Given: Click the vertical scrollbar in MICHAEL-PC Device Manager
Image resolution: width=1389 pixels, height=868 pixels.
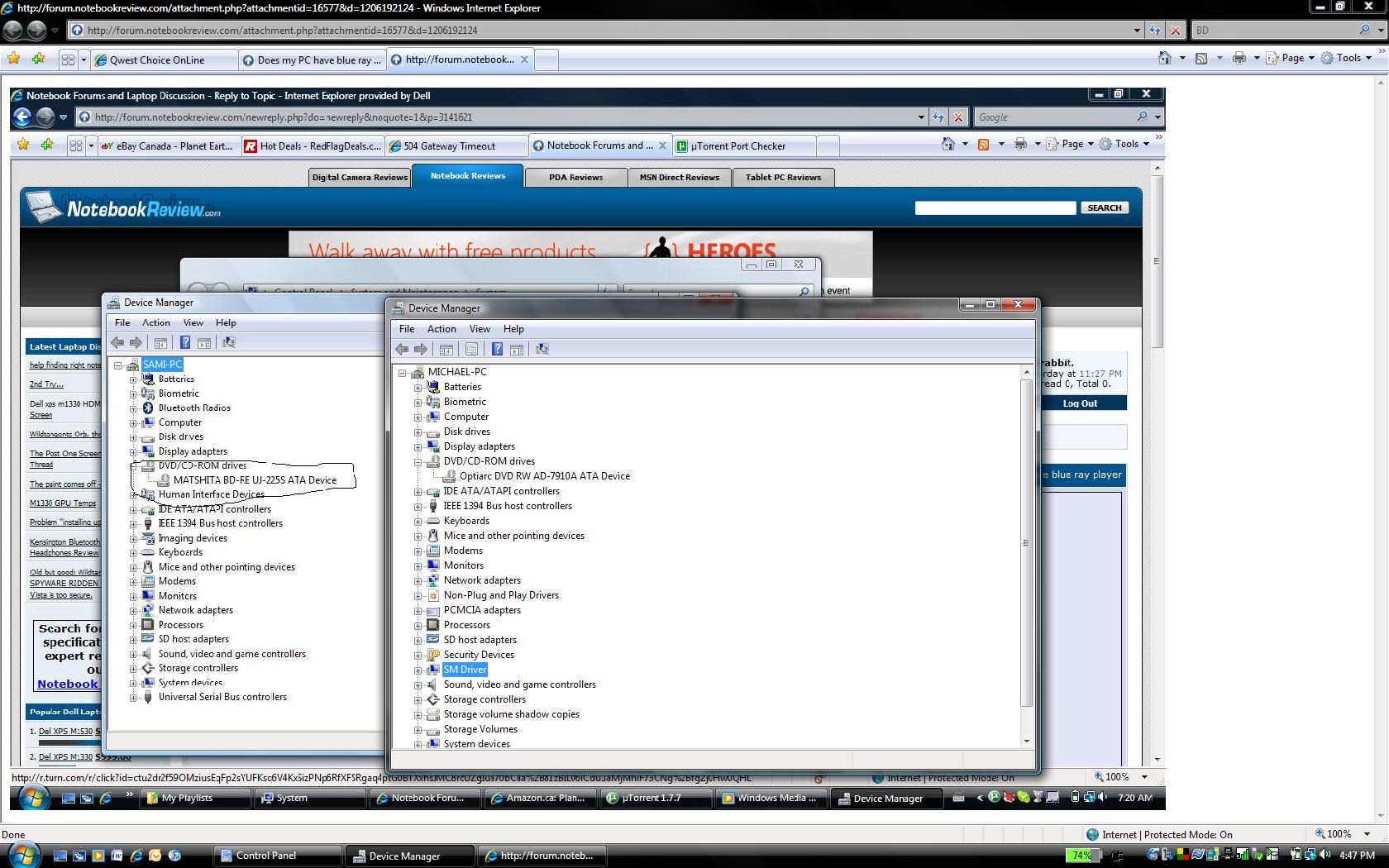Looking at the screenshot, I should click(x=1026, y=542).
